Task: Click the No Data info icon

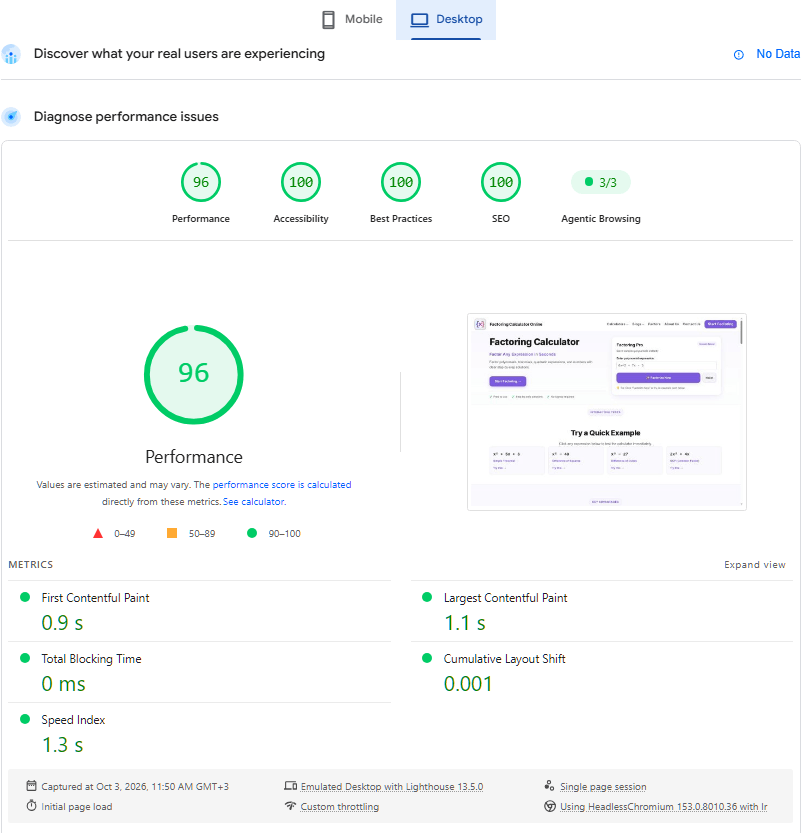Action: tap(738, 54)
